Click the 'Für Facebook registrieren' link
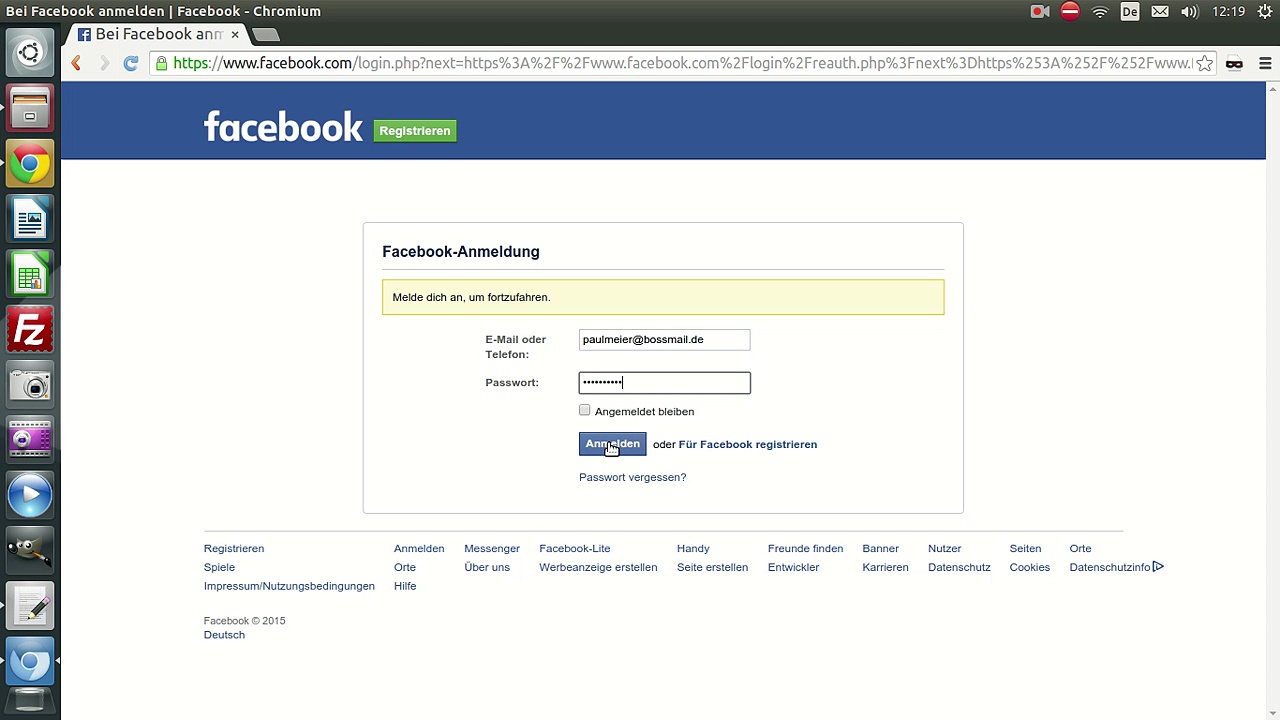The image size is (1280, 720). 747,444
